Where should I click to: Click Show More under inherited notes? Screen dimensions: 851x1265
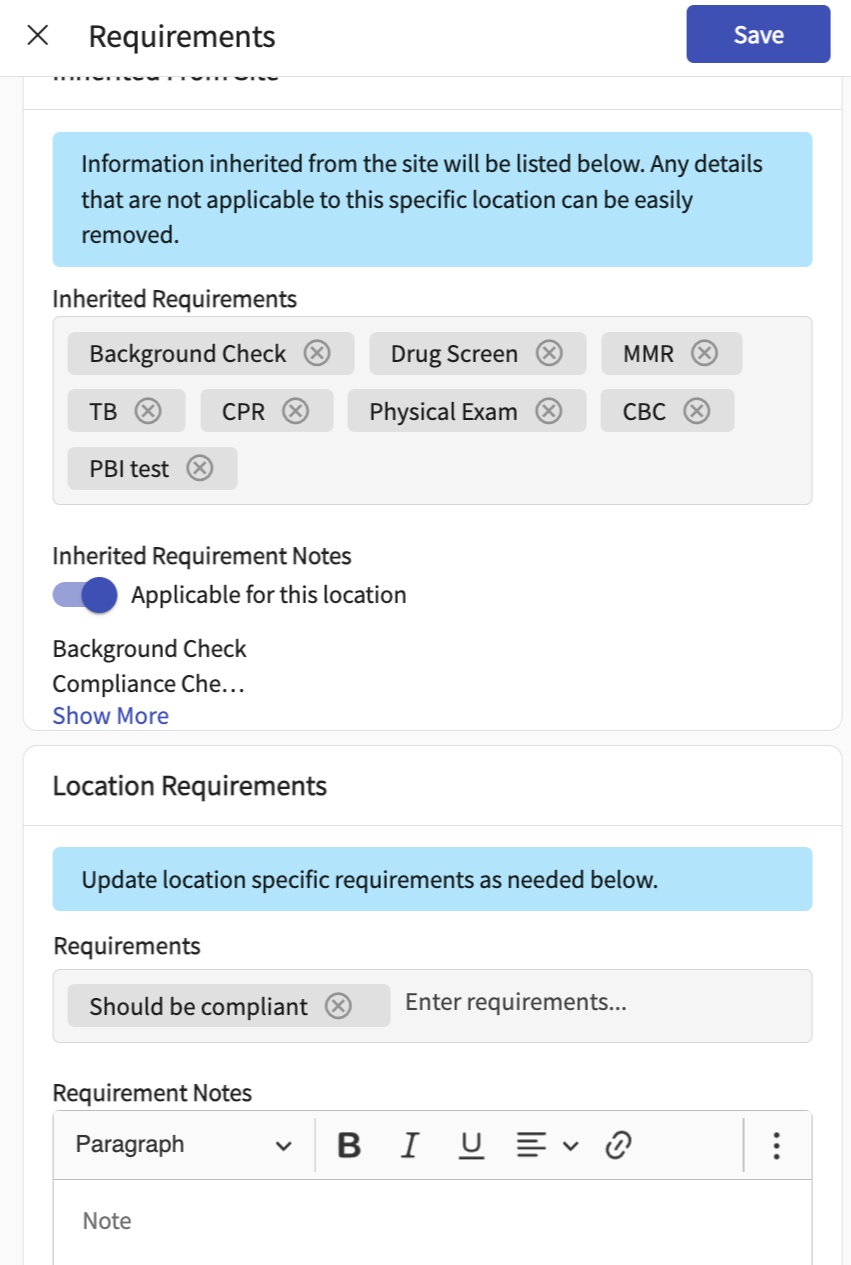tap(111, 716)
